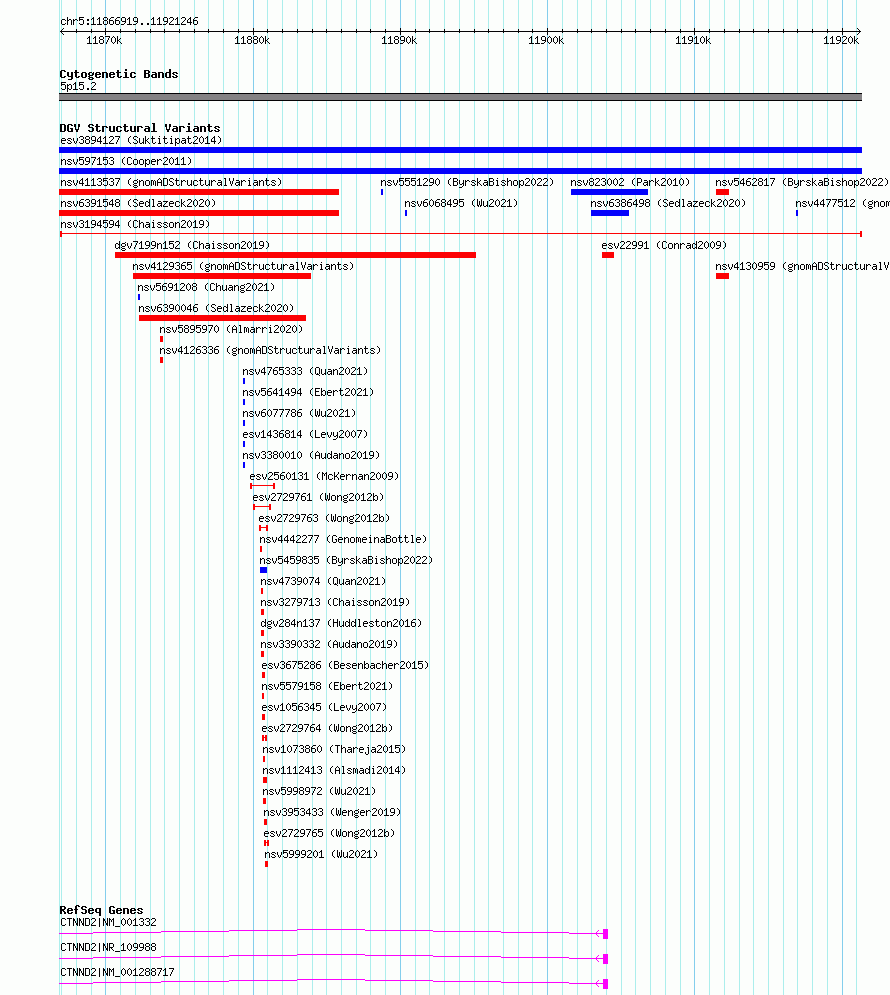This screenshot has height=995, width=890.
Task: Open nsv6068495 (Wu2021) variant
Action: [x=461, y=203]
